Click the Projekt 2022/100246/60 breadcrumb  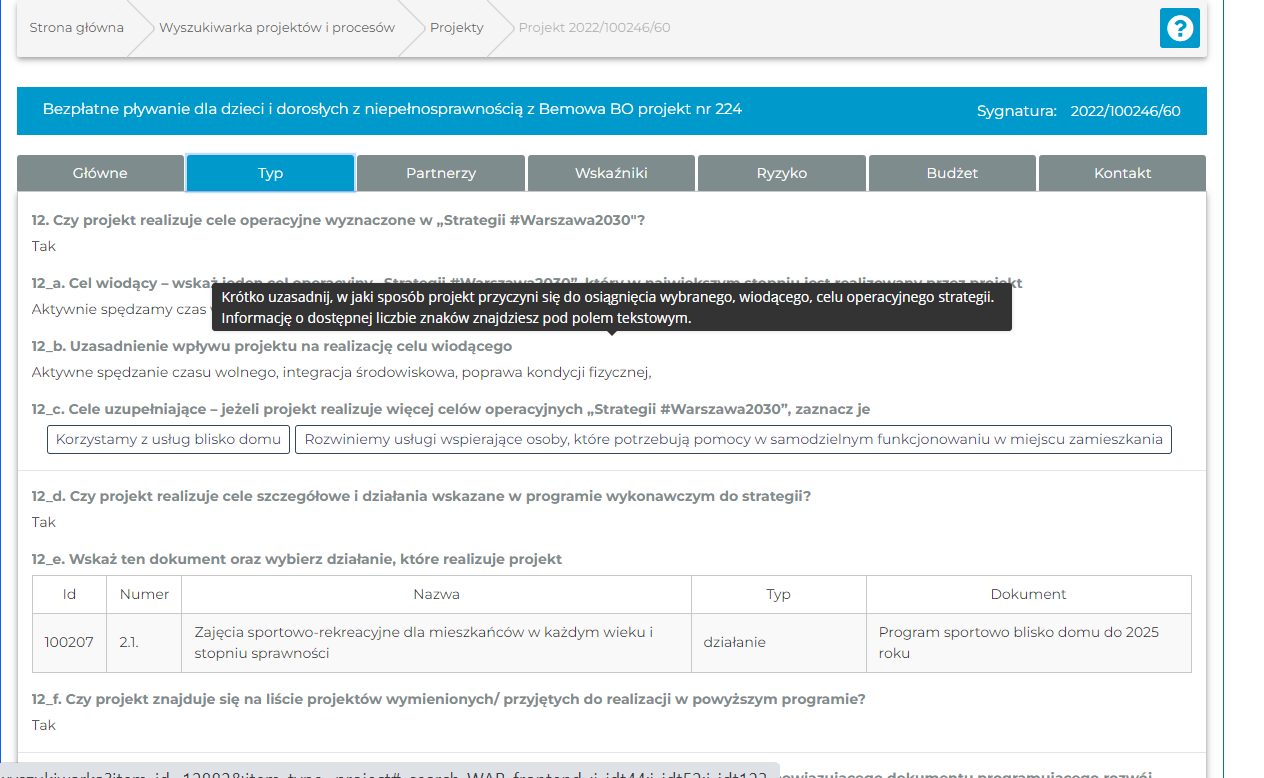[594, 28]
